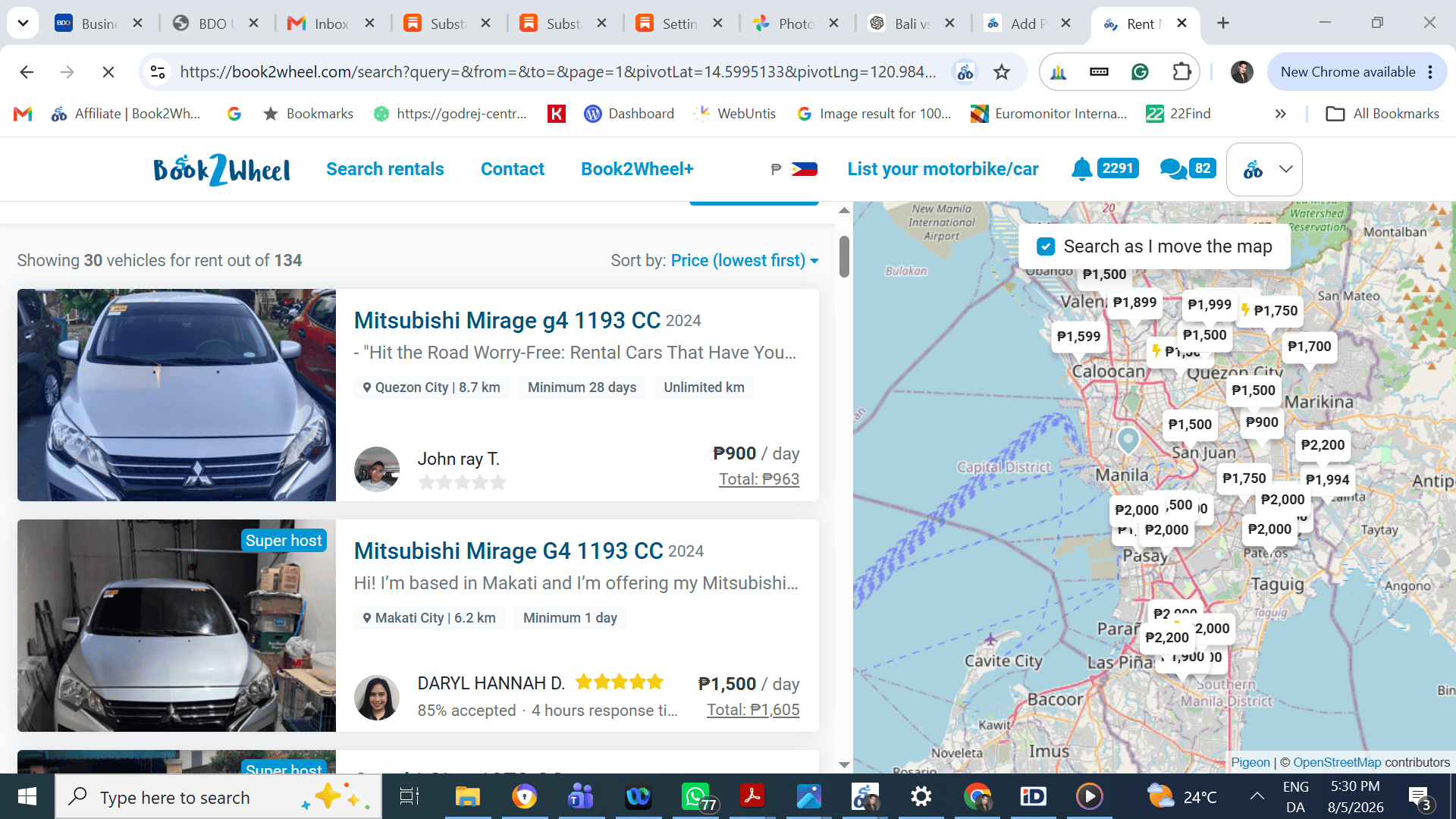This screenshot has width=1456, height=819.
Task: Open the Affiliate Book2Wheel bookmark
Action: coord(126,114)
